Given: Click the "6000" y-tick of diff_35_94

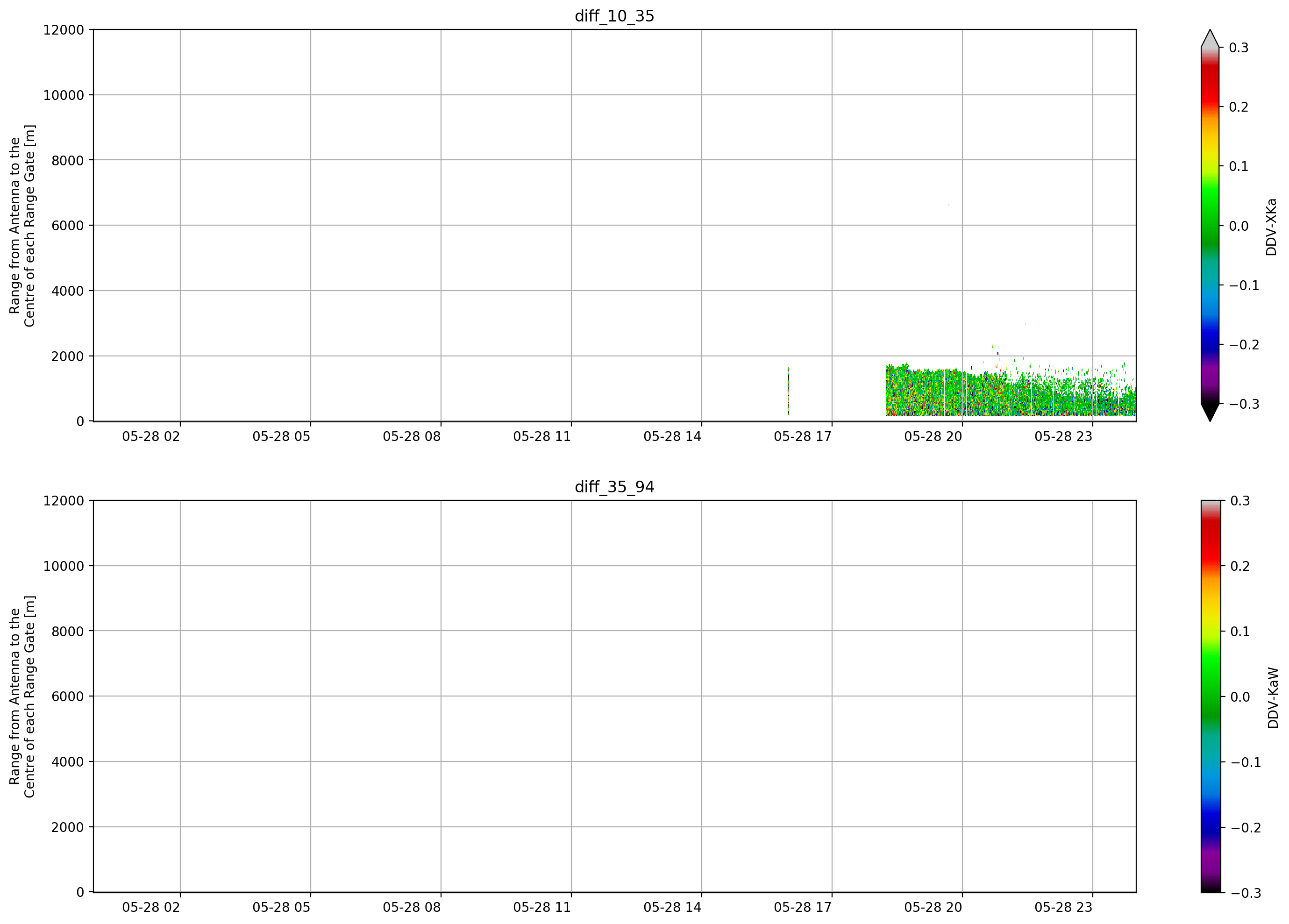Looking at the screenshot, I should (x=68, y=697).
